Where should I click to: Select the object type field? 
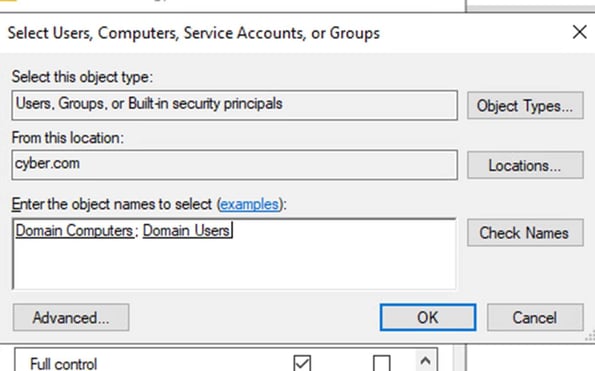pos(235,105)
